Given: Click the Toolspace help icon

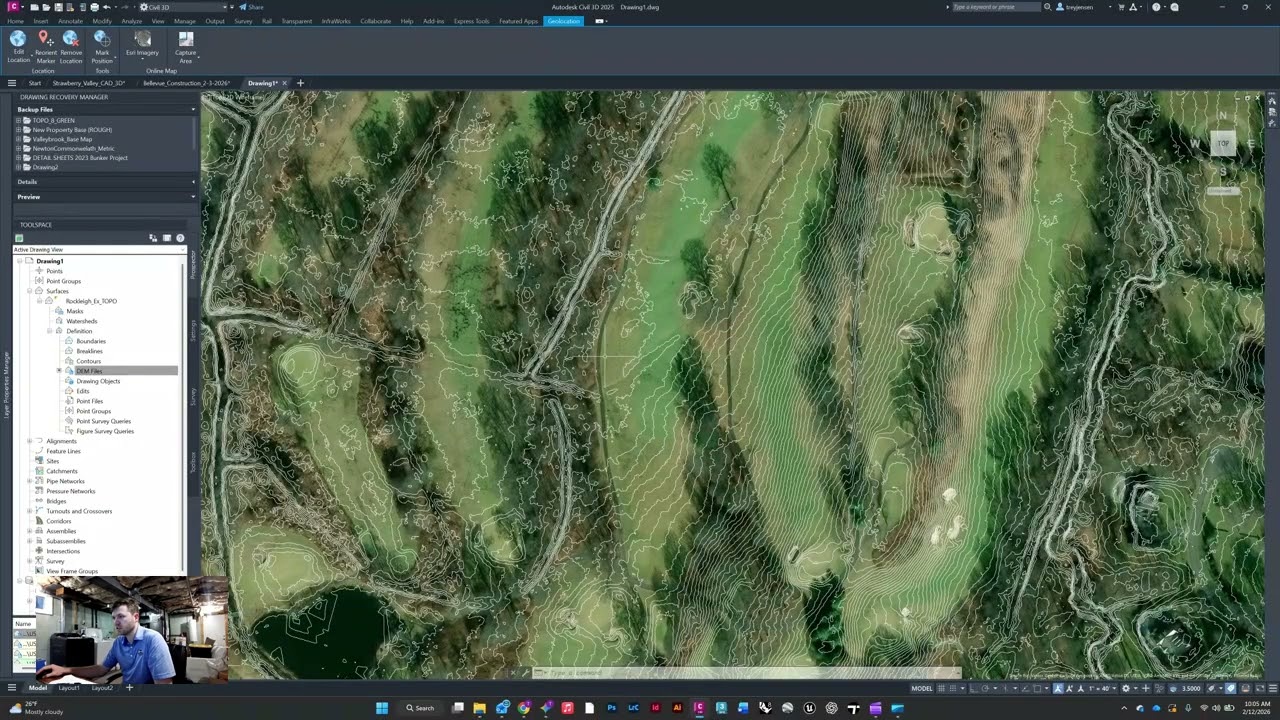Looking at the screenshot, I should [x=180, y=238].
